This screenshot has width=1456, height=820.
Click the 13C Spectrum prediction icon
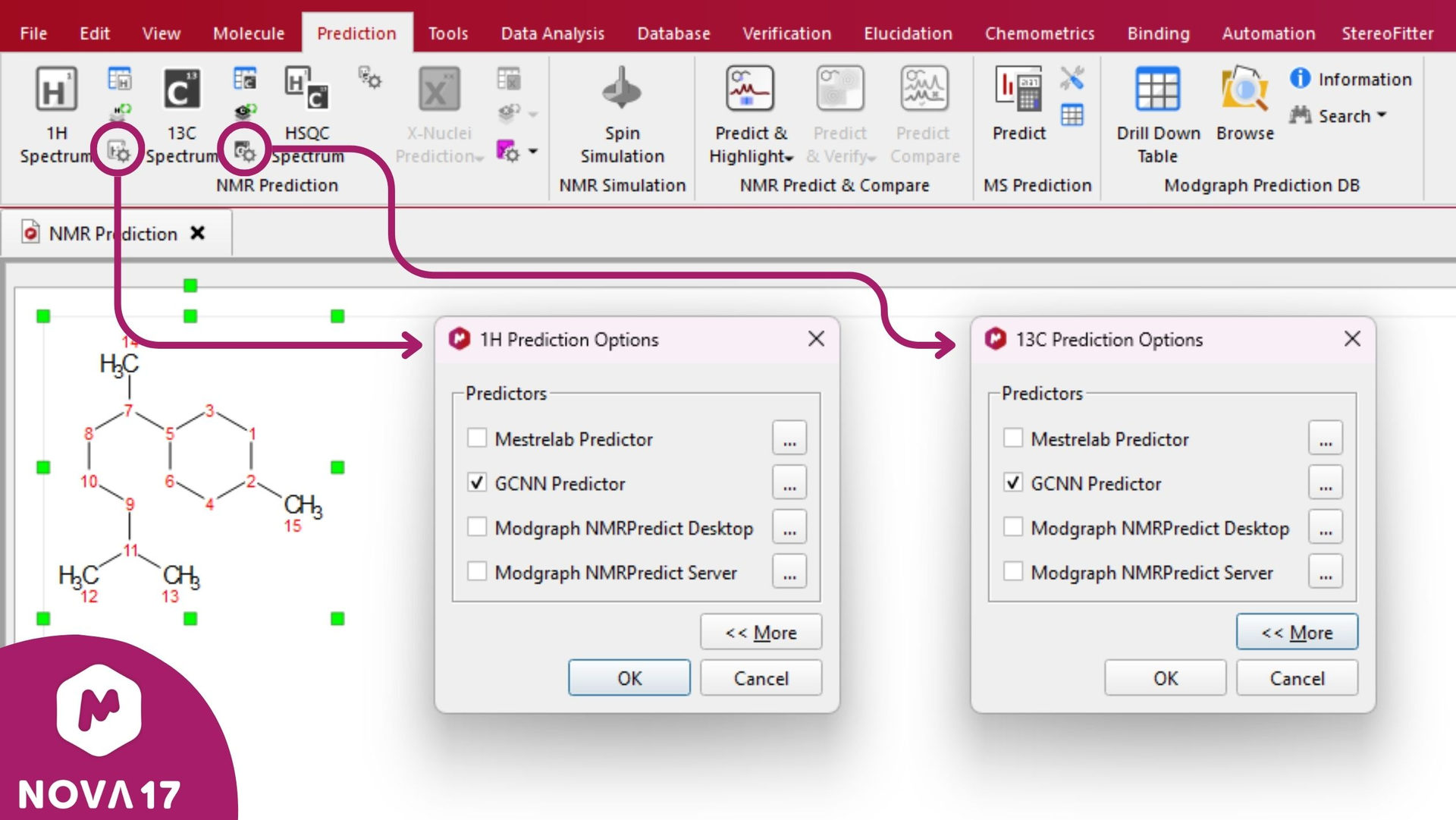point(182,90)
